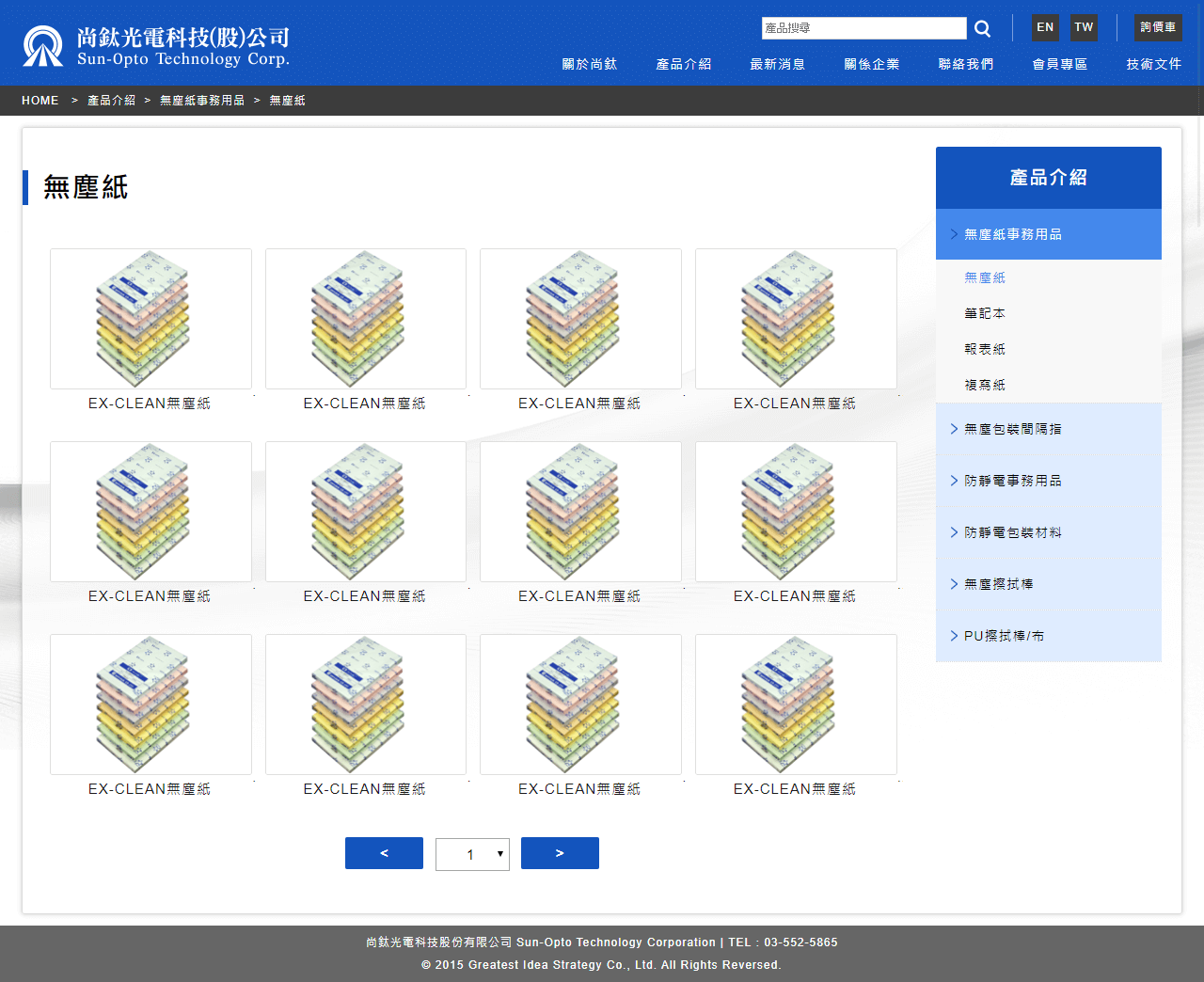This screenshot has height=982, width=1204.
Task: Select 報表紙 in sidebar submenu
Action: 985,349
